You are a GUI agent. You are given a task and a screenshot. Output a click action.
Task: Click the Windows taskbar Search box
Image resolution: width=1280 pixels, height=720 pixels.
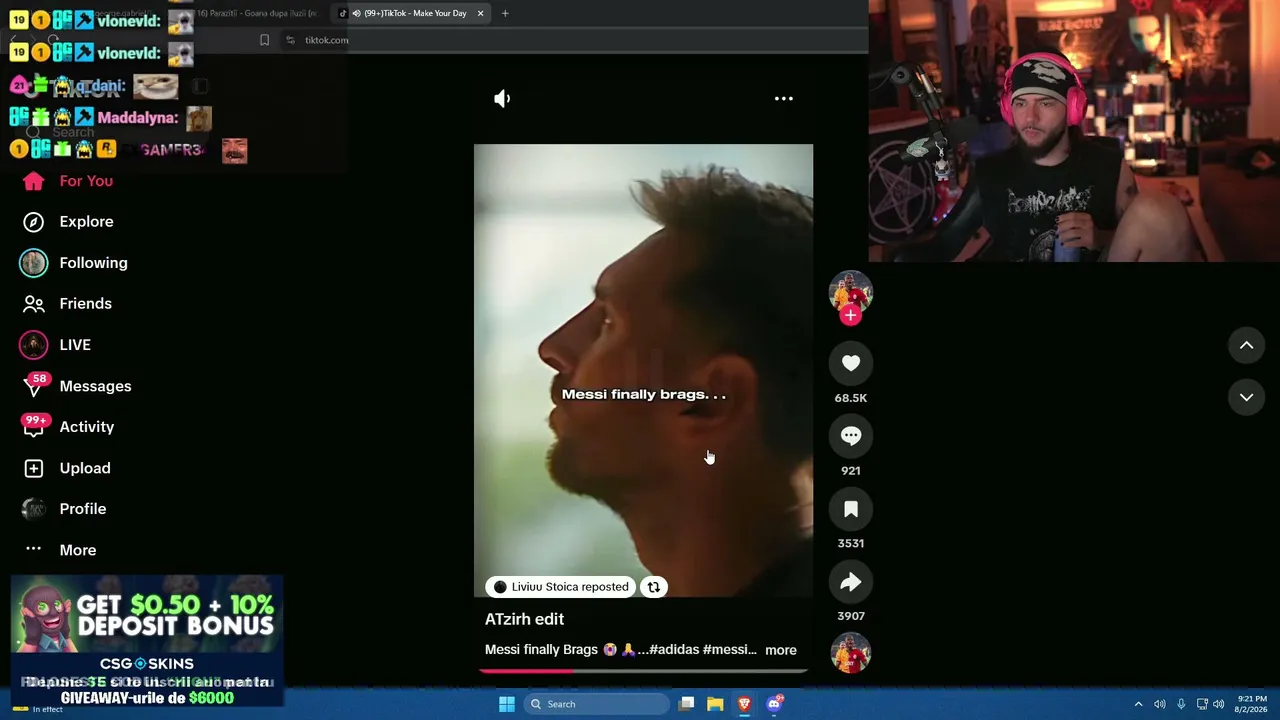[x=596, y=704]
